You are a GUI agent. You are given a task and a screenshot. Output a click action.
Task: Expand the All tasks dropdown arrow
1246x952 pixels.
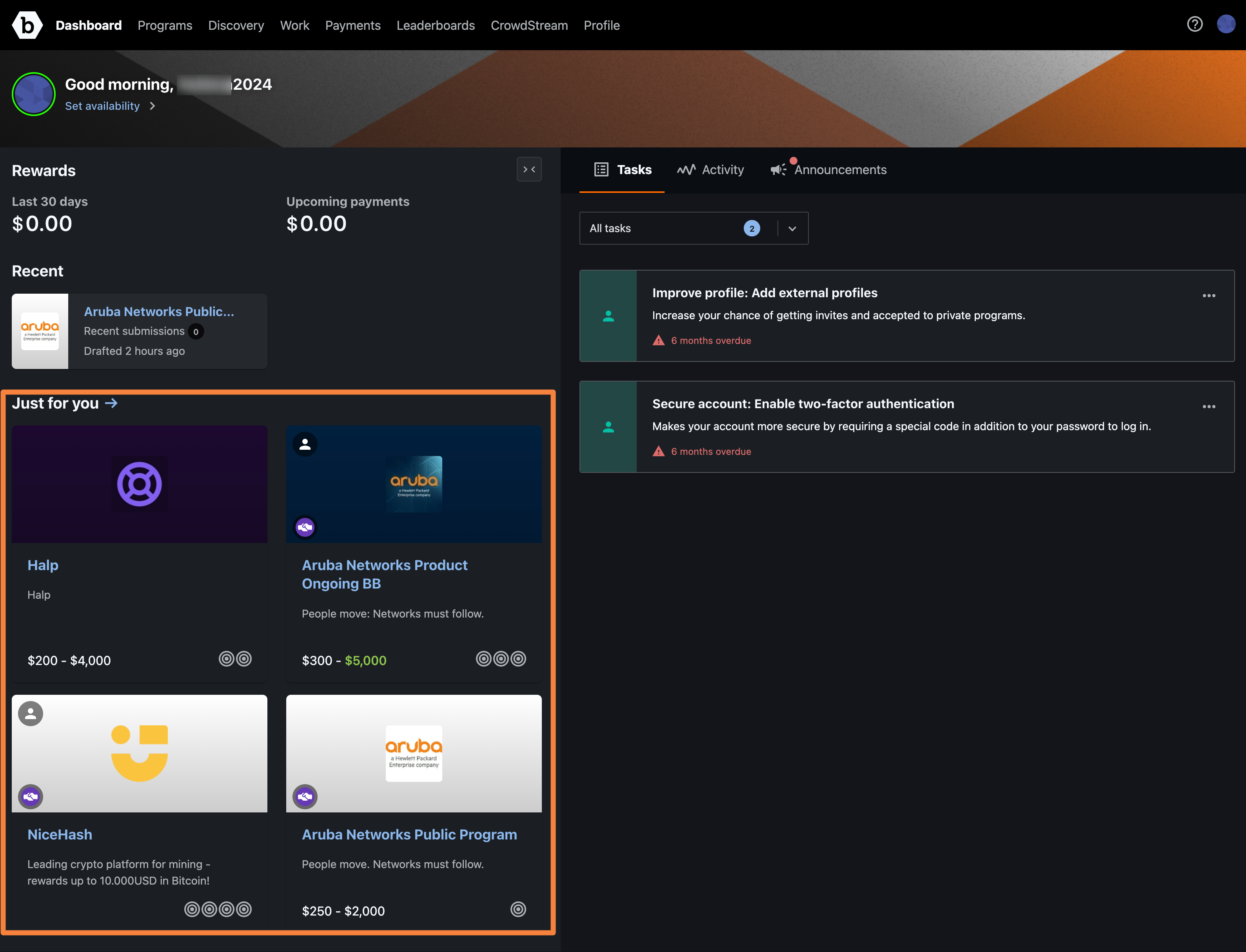pyautogui.click(x=792, y=228)
